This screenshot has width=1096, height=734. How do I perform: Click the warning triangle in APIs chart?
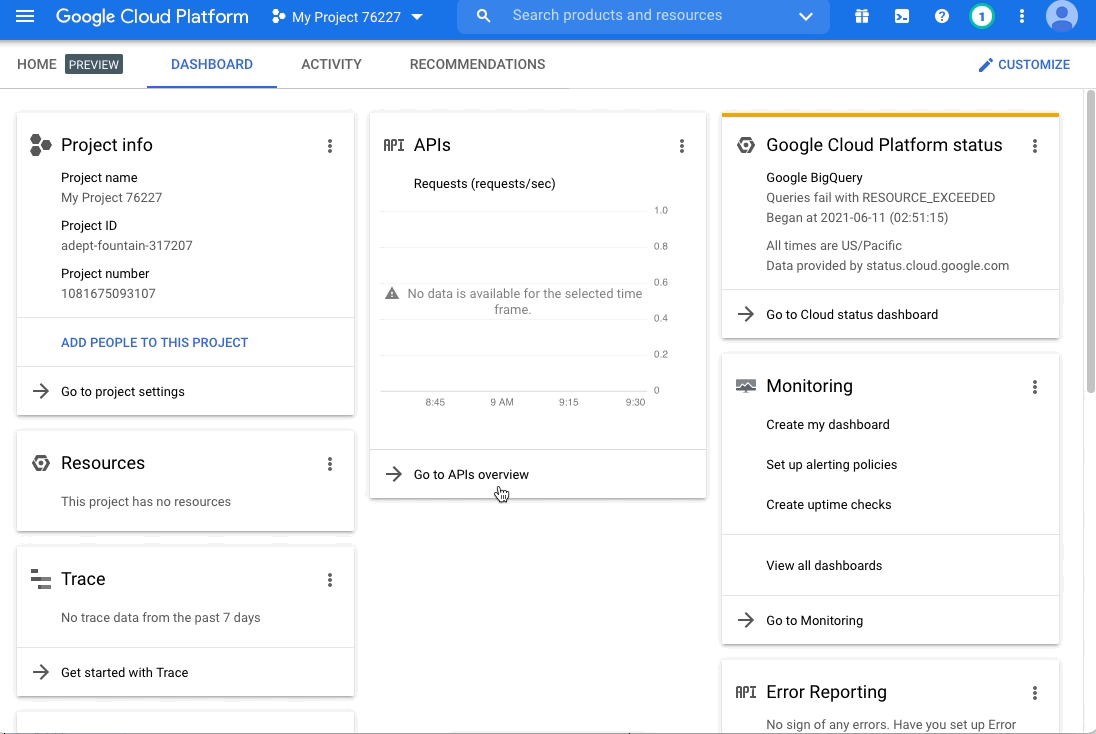click(392, 294)
